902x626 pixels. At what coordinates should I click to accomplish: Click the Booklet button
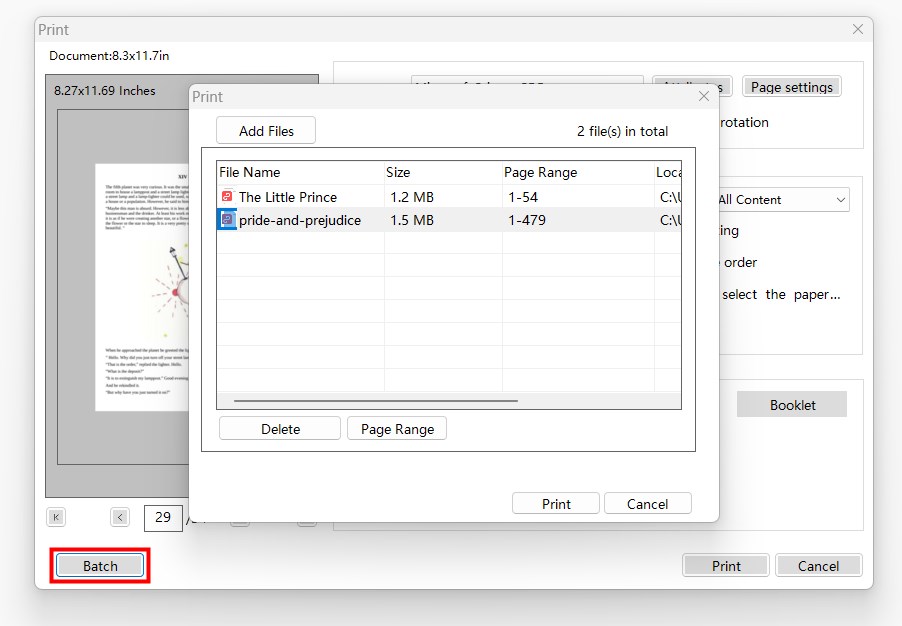tap(792, 404)
